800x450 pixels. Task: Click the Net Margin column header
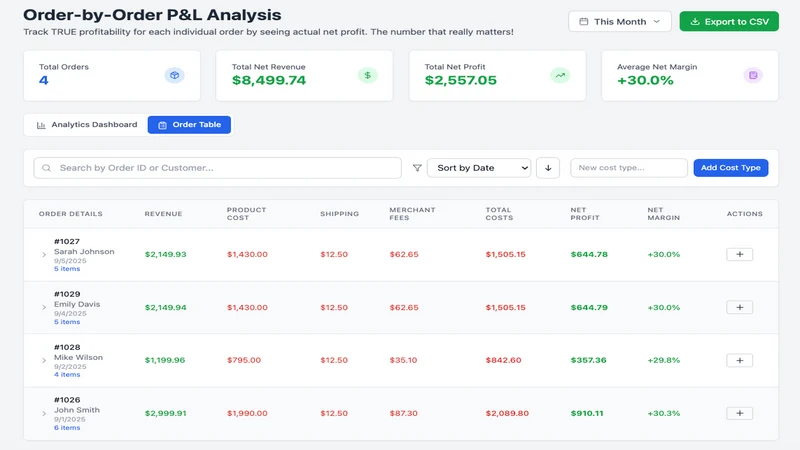point(663,214)
